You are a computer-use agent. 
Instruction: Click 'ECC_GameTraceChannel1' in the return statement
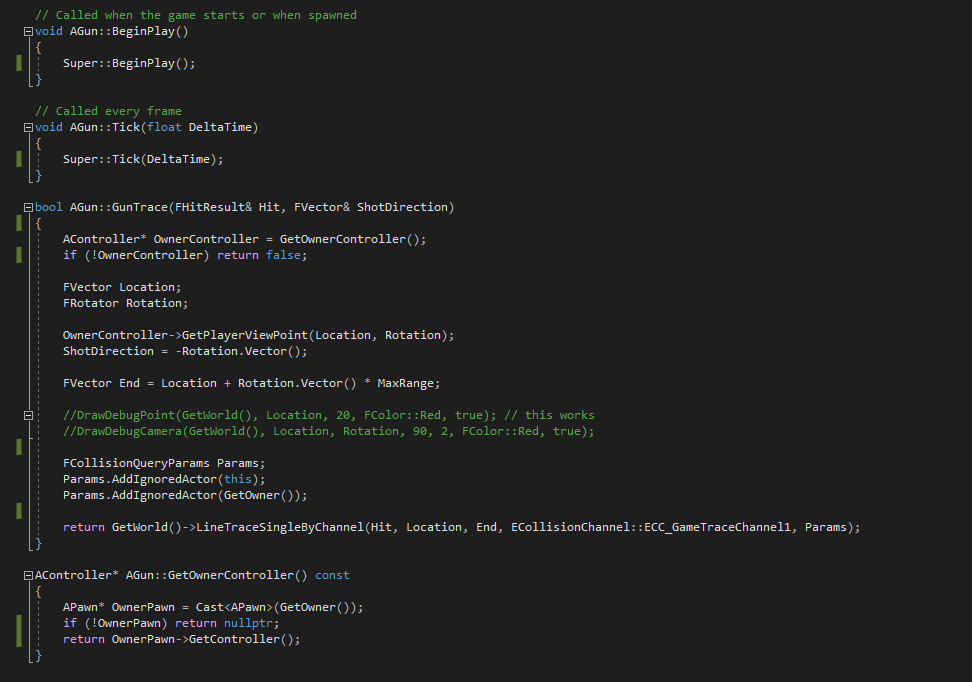tap(718, 527)
